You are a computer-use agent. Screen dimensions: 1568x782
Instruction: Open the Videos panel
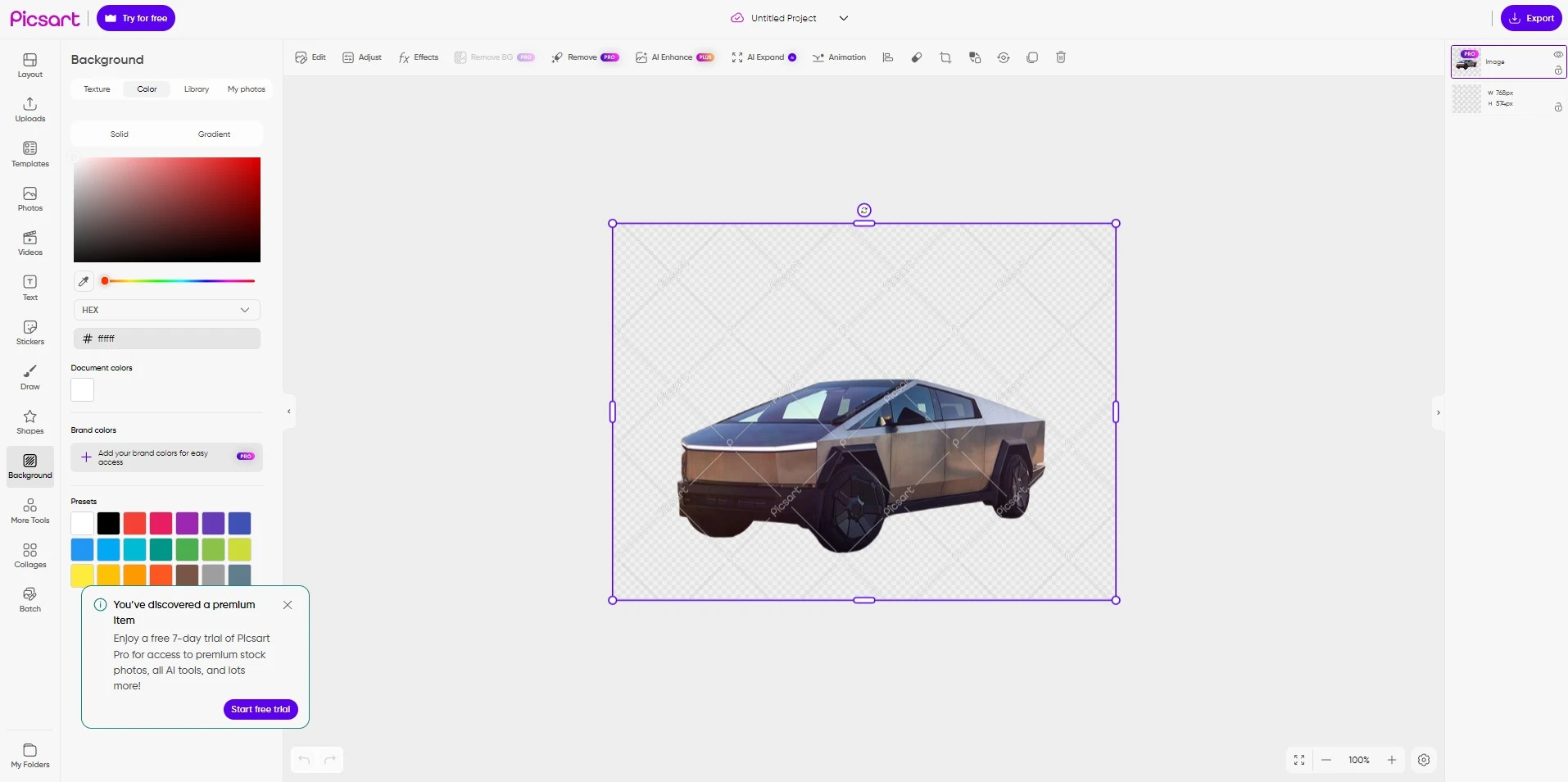30,243
